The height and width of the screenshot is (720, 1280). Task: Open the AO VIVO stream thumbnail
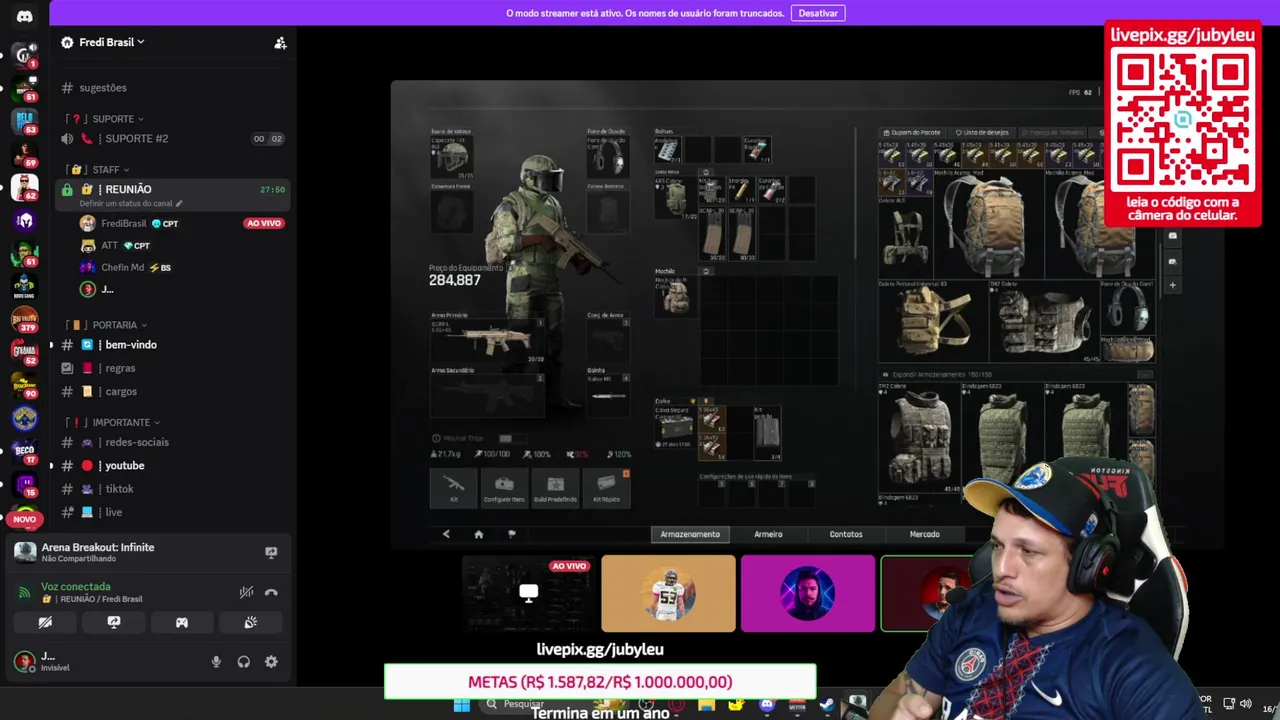(528, 594)
